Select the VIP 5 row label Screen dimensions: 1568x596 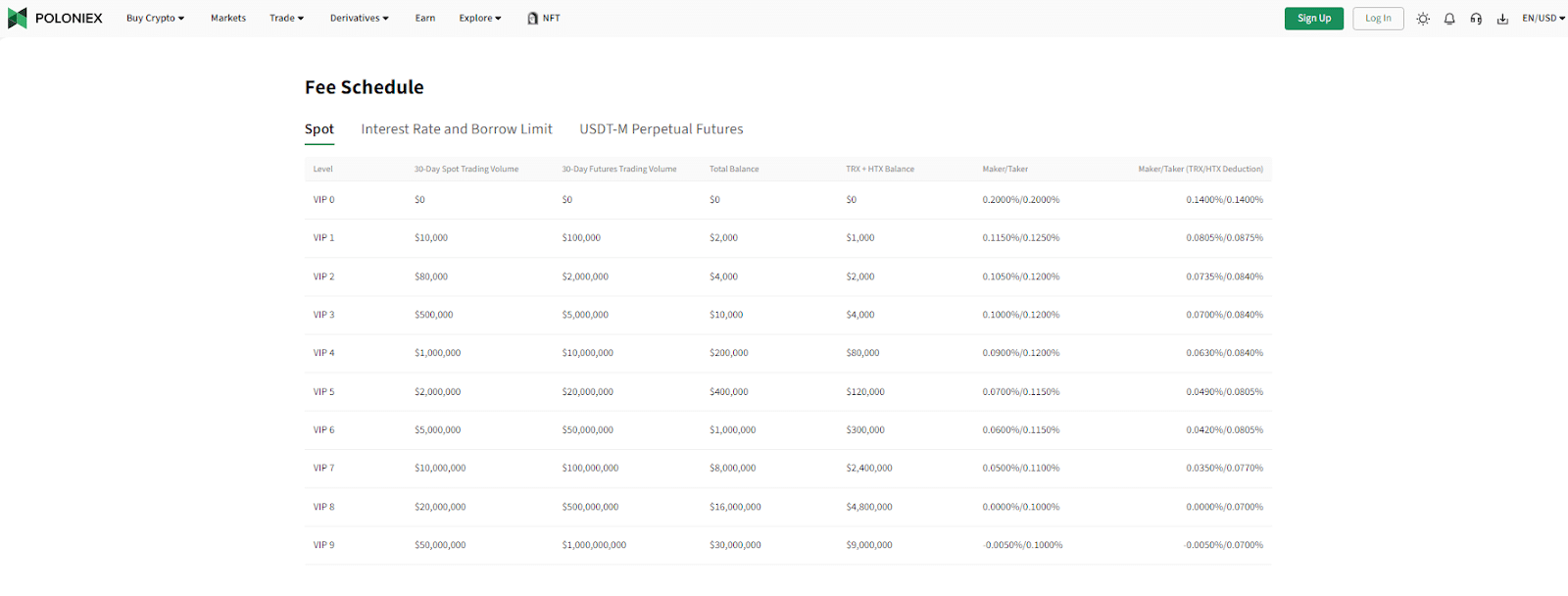click(324, 392)
